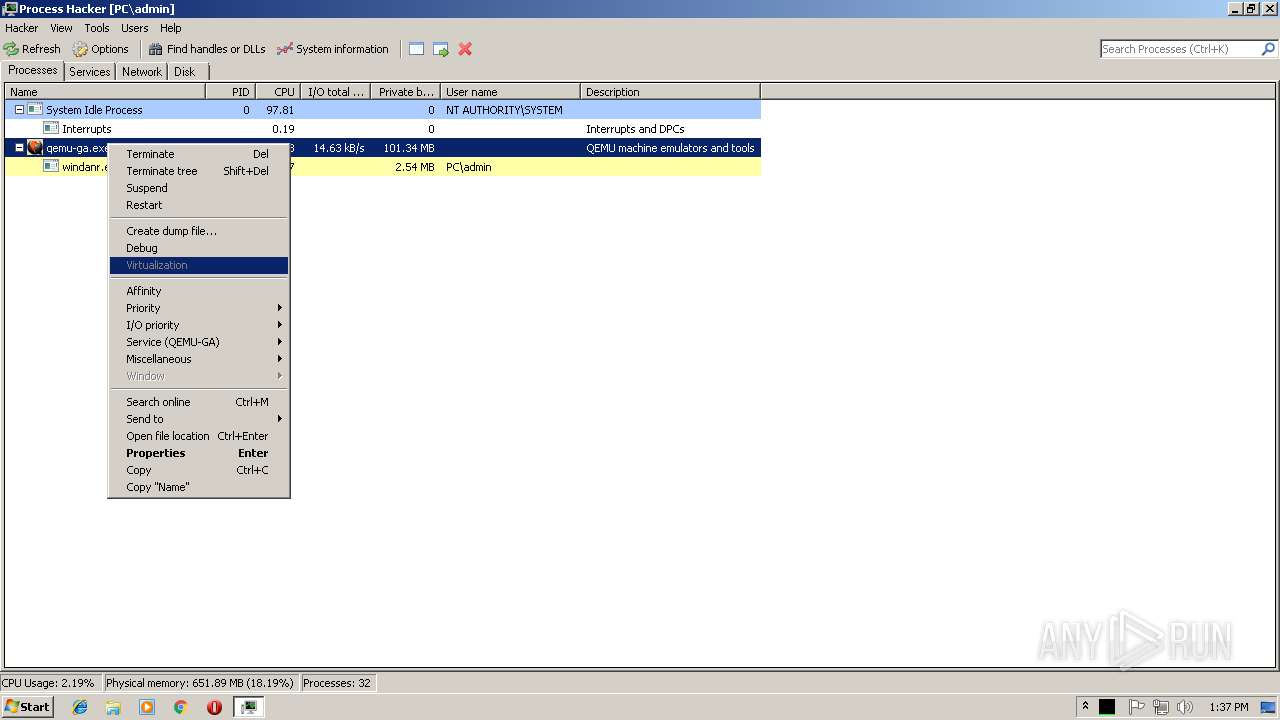Open System information window
Screen dimensions: 1280x720
click(x=333, y=49)
